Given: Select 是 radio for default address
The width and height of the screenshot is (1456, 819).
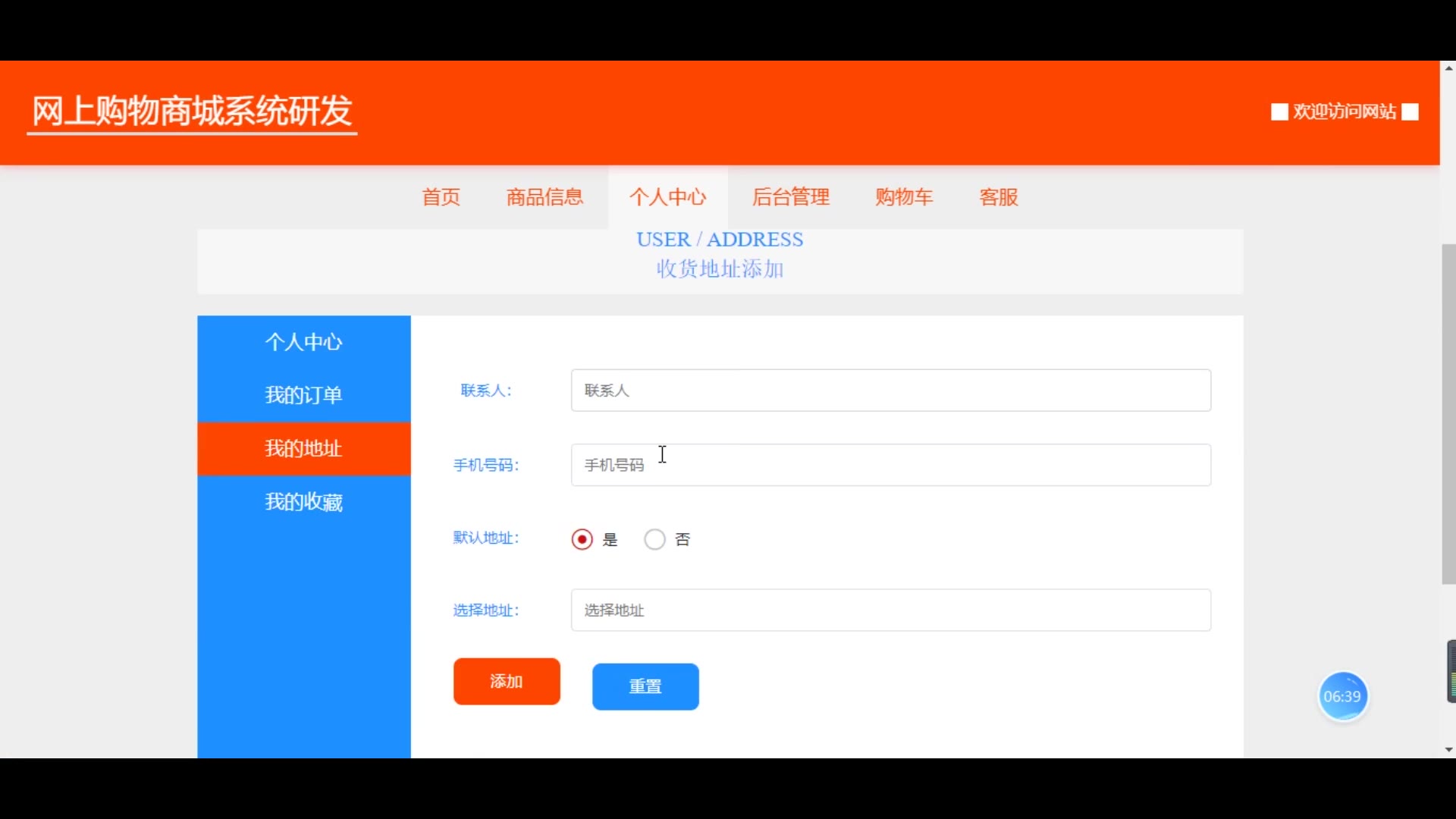Looking at the screenshot, I should [582, 539].
